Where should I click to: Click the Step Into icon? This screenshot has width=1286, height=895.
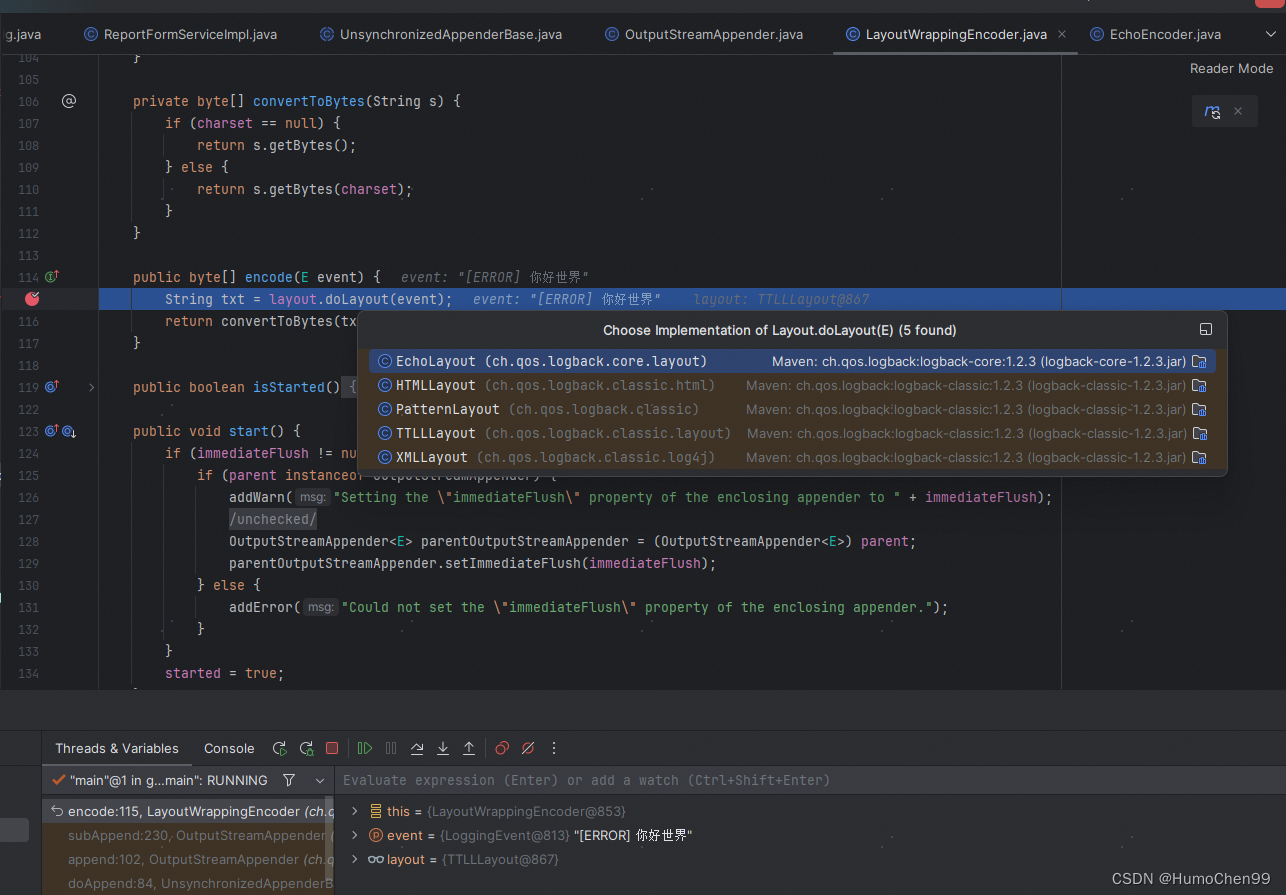(x=443, y=748)
